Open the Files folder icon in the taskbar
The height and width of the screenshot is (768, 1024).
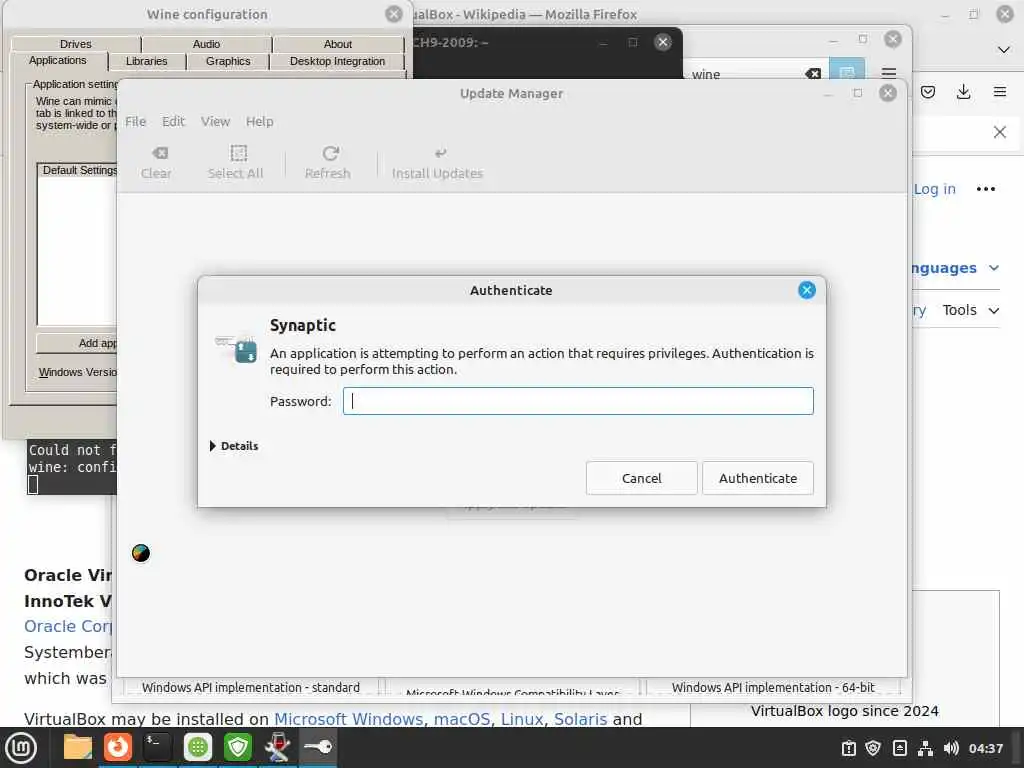click(78, 748)
